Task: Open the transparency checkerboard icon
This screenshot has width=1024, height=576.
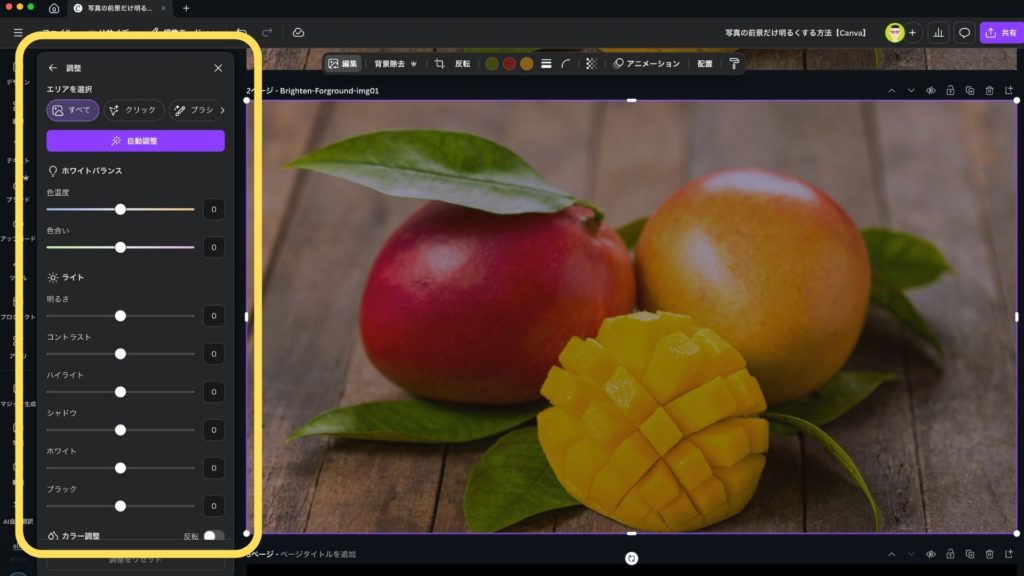Action: point(591,63)
